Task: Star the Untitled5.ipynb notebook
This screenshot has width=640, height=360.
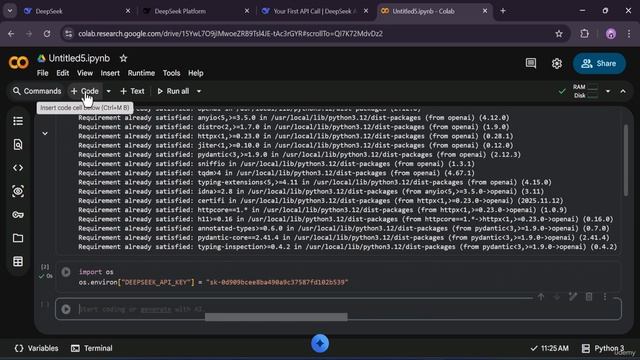Action: [x=123, y=58]
